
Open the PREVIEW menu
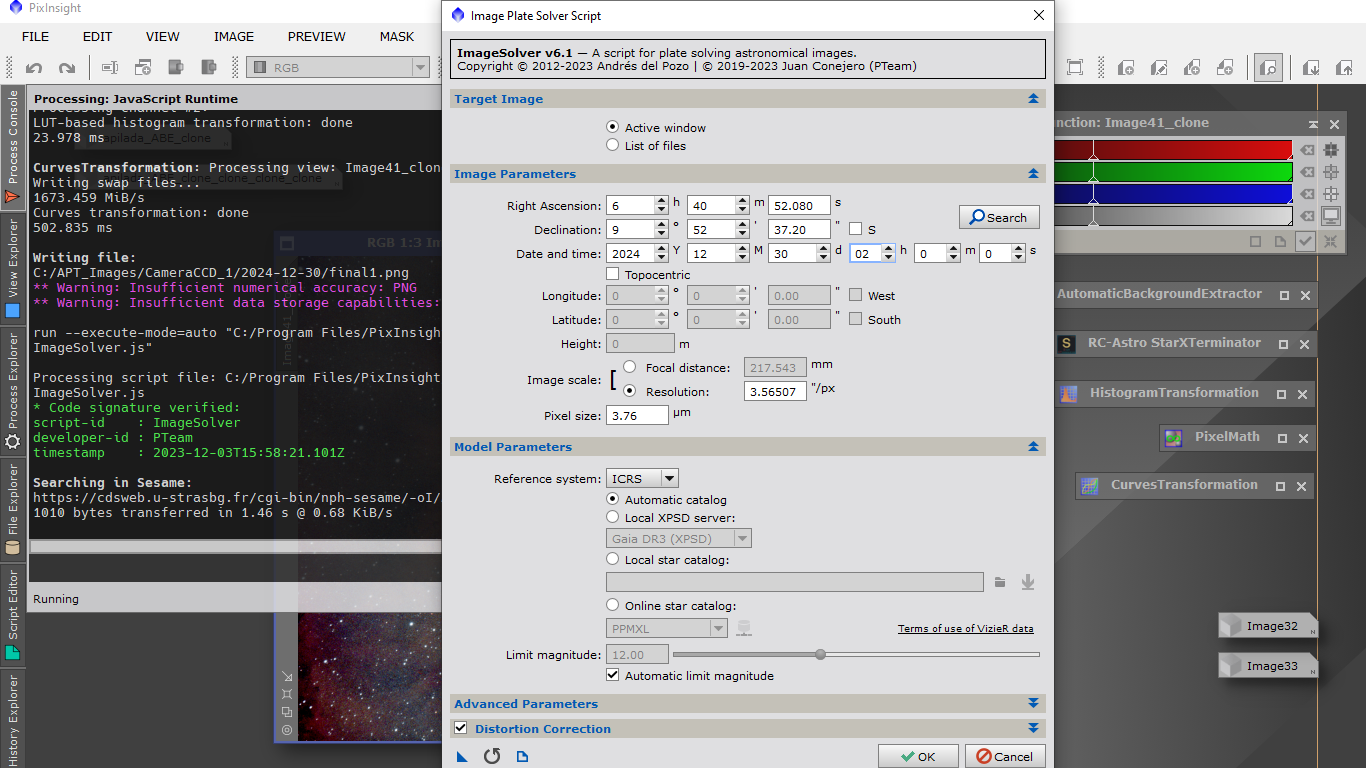(317, 36)
